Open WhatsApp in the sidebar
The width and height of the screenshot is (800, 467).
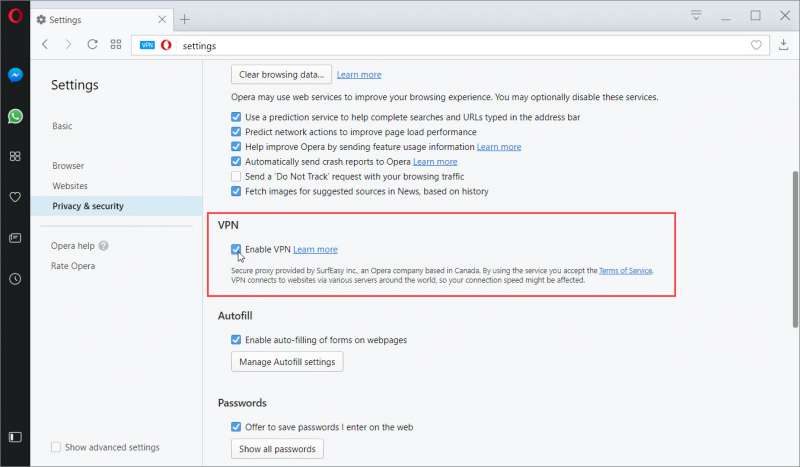[x=15, y=116]
